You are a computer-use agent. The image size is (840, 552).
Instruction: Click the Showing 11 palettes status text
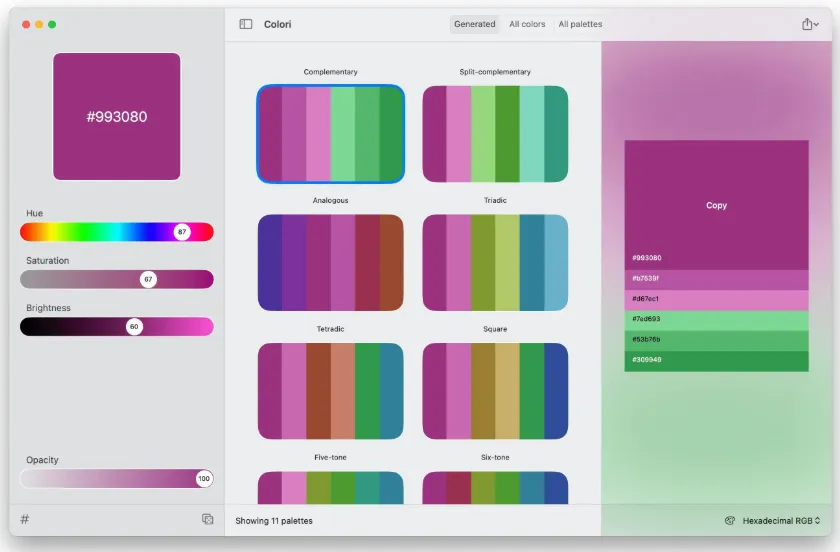[274, 520]
